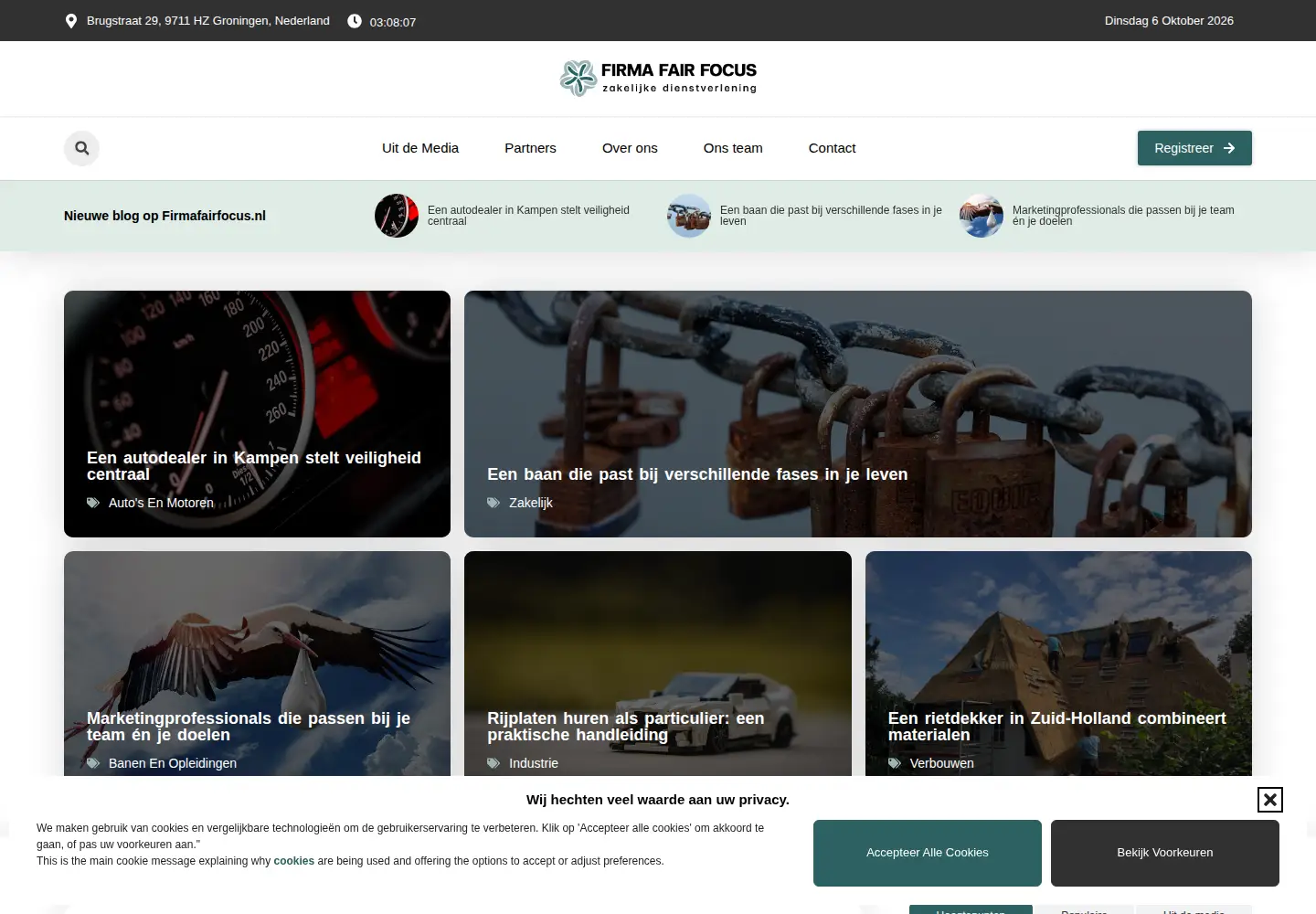
Task: Click the location pin icon beside the address
Action: 71,21
